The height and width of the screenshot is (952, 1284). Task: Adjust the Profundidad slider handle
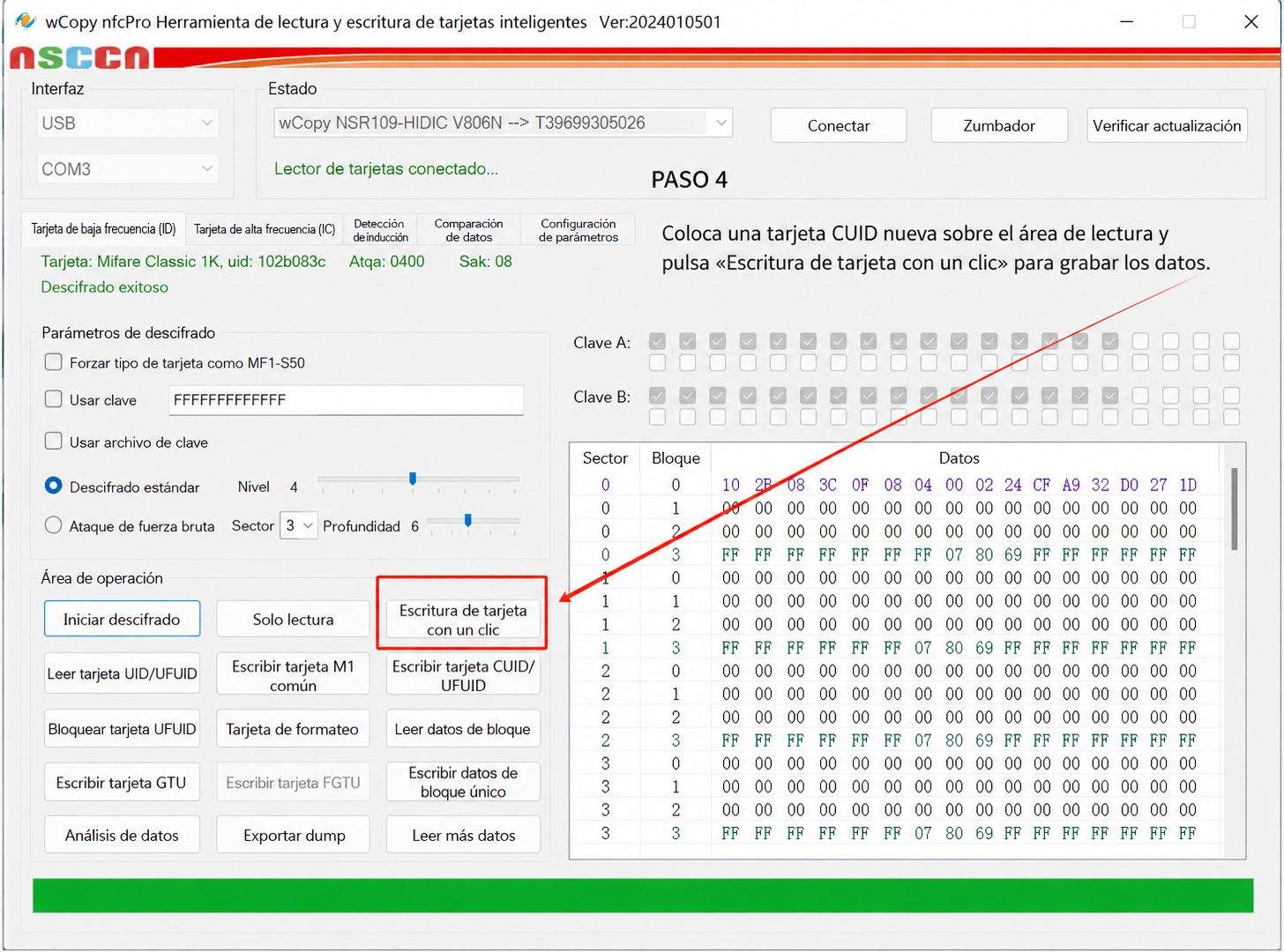[x=468, y=521]
